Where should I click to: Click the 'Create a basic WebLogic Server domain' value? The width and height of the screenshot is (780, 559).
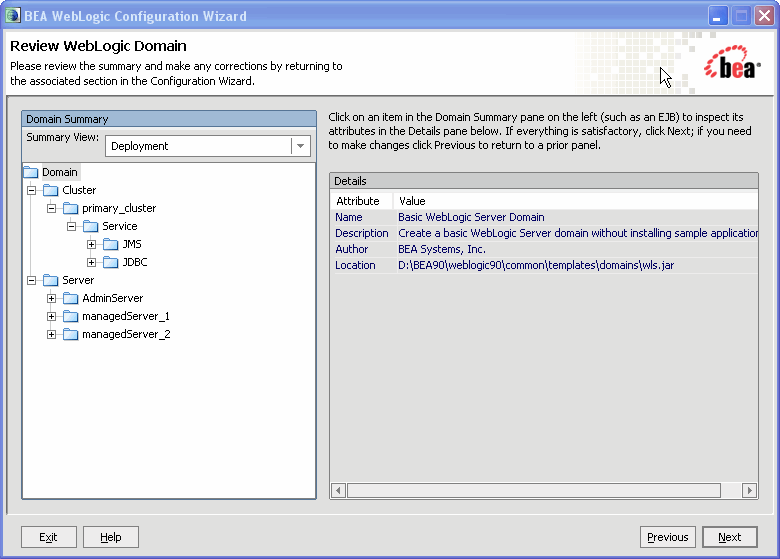(578, 233)
